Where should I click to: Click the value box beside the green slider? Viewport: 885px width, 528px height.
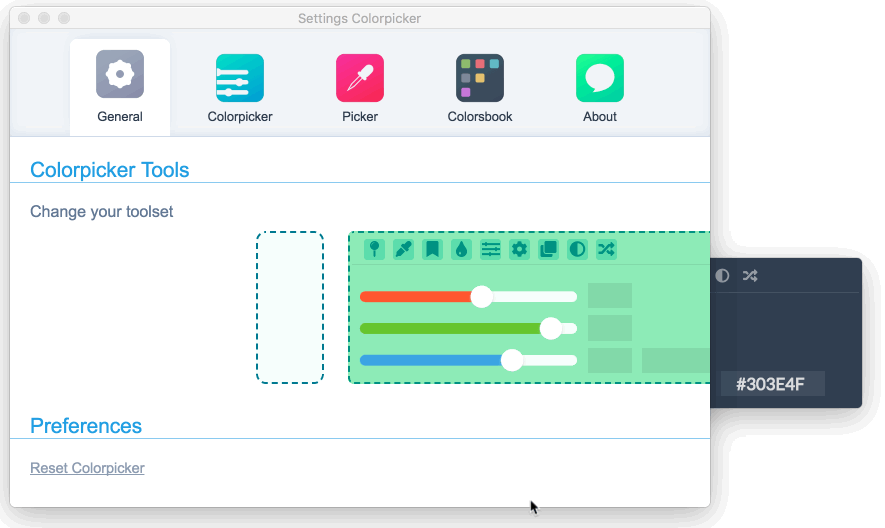tap(610, 328)
